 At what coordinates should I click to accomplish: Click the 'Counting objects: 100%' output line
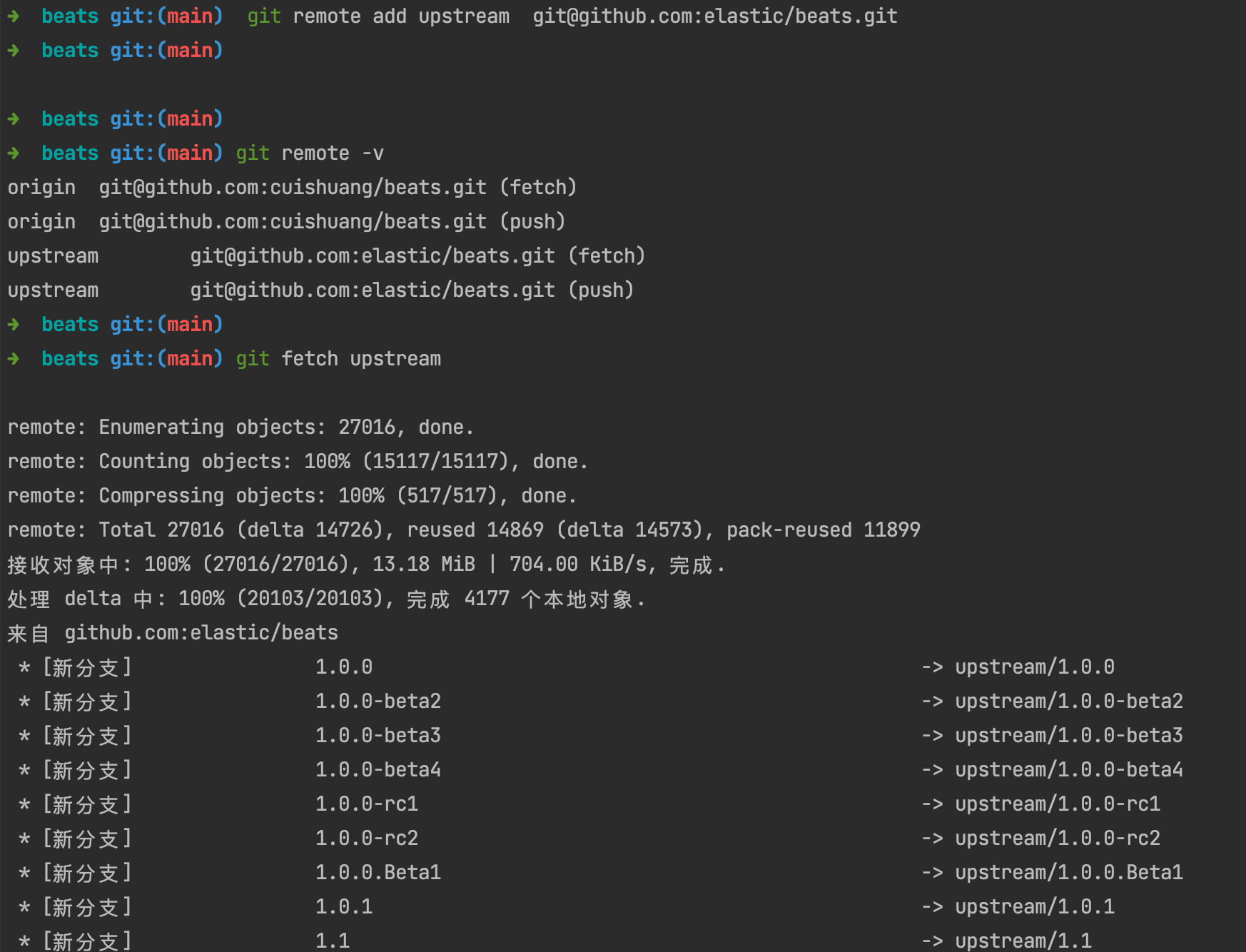click(x=298, y=462)
